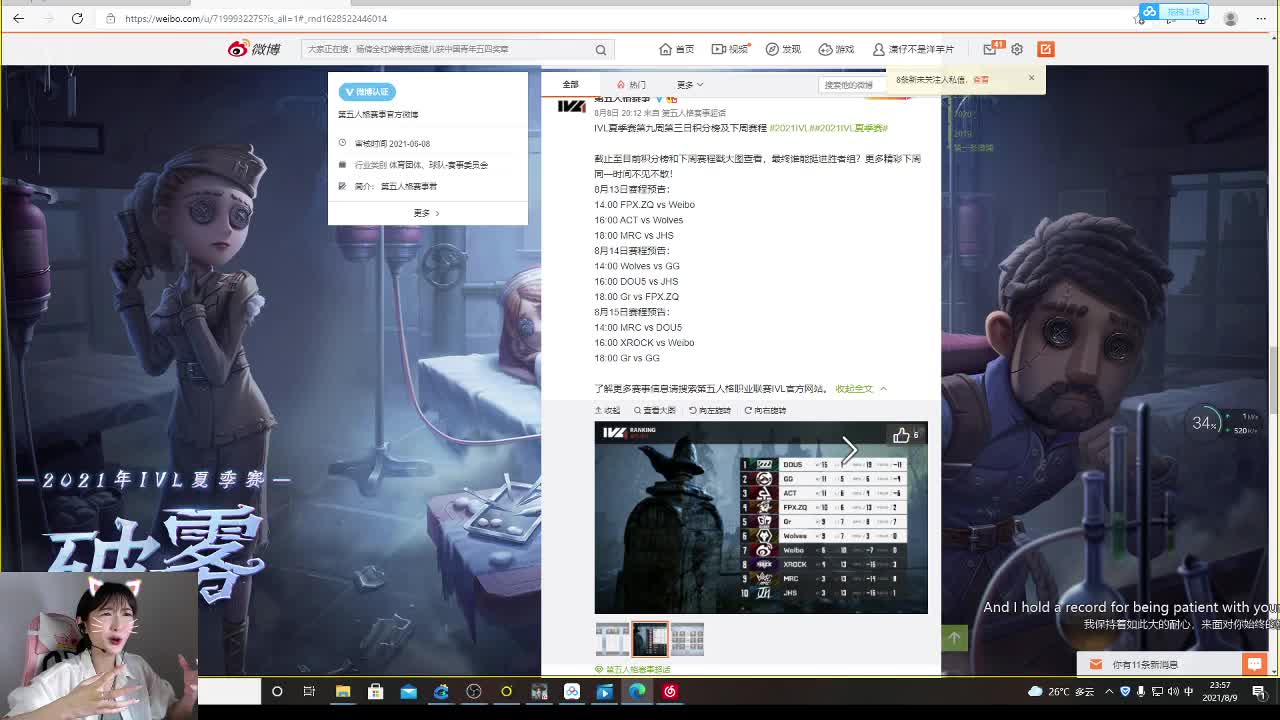
Task: Click 收起 above the image
Action: click(x=608, y=410)
